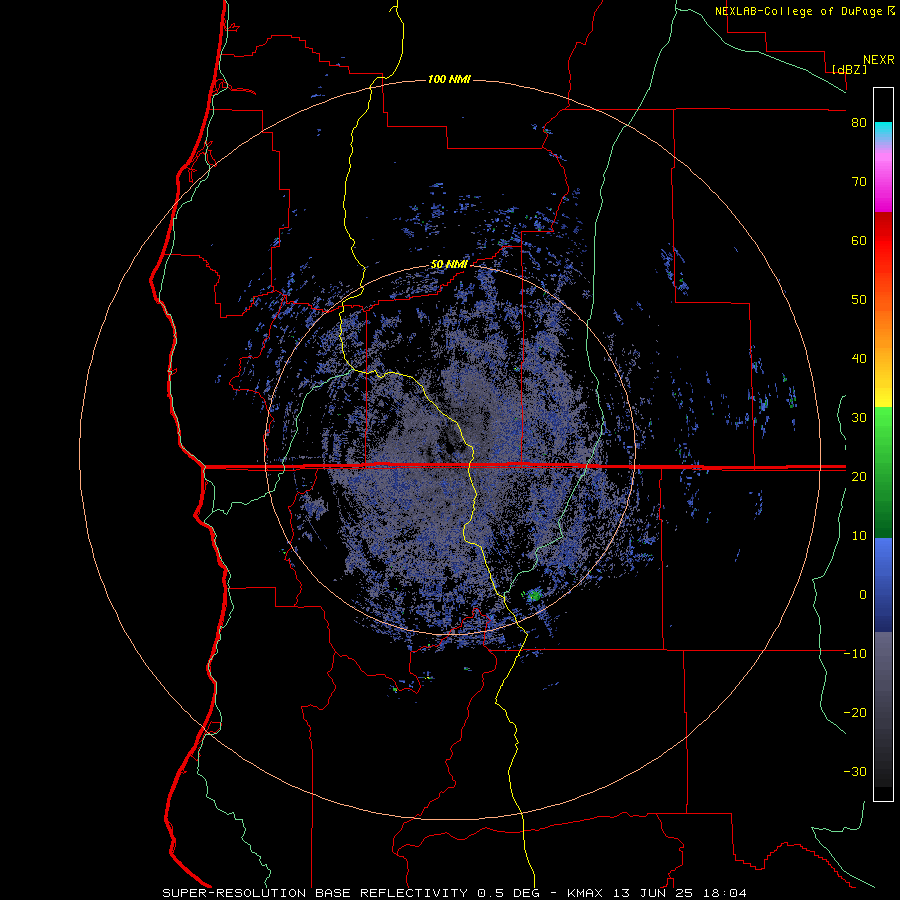900x900 pixels.
Task: Pick the cyan segment atop the color bar
Action: [x=883, y=132]
